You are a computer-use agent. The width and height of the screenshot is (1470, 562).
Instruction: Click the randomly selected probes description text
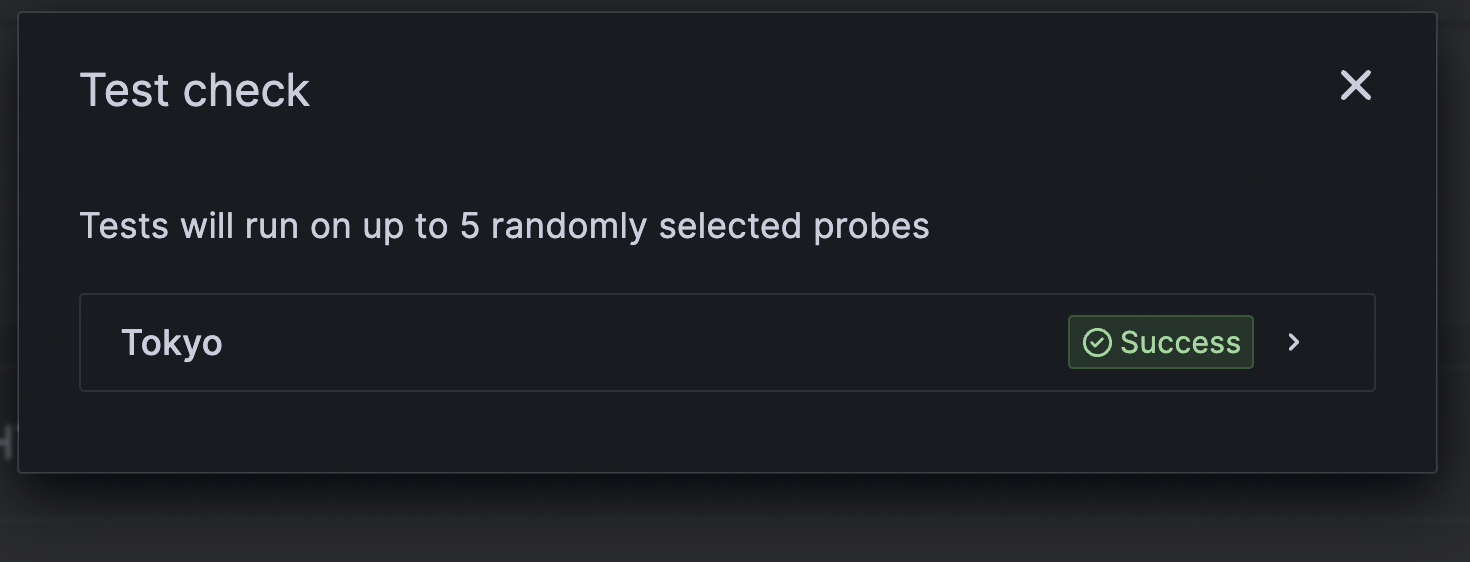tap(504, 226)
